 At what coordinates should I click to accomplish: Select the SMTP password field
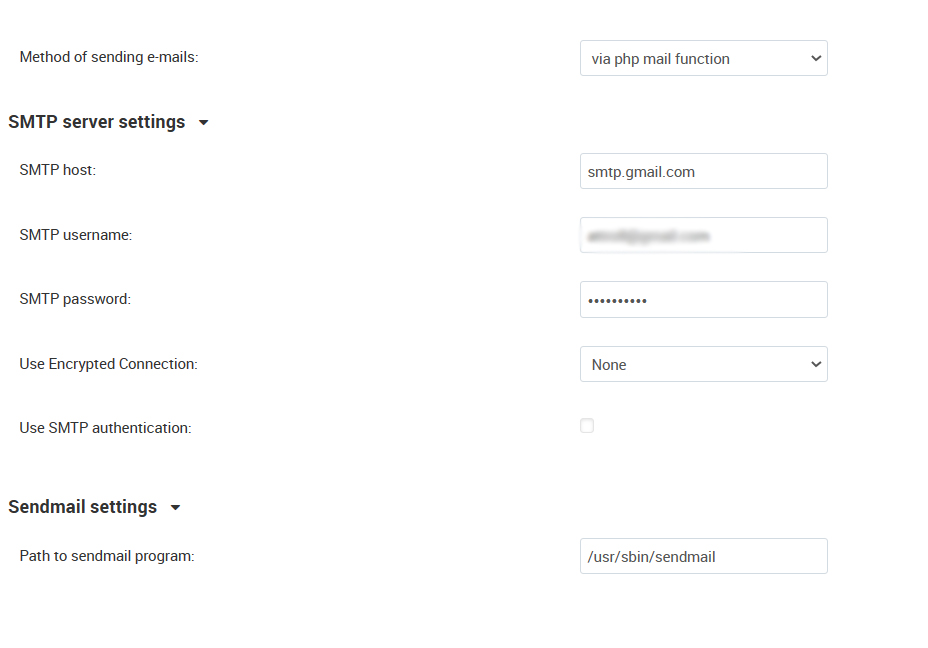[x=704, y=299]
